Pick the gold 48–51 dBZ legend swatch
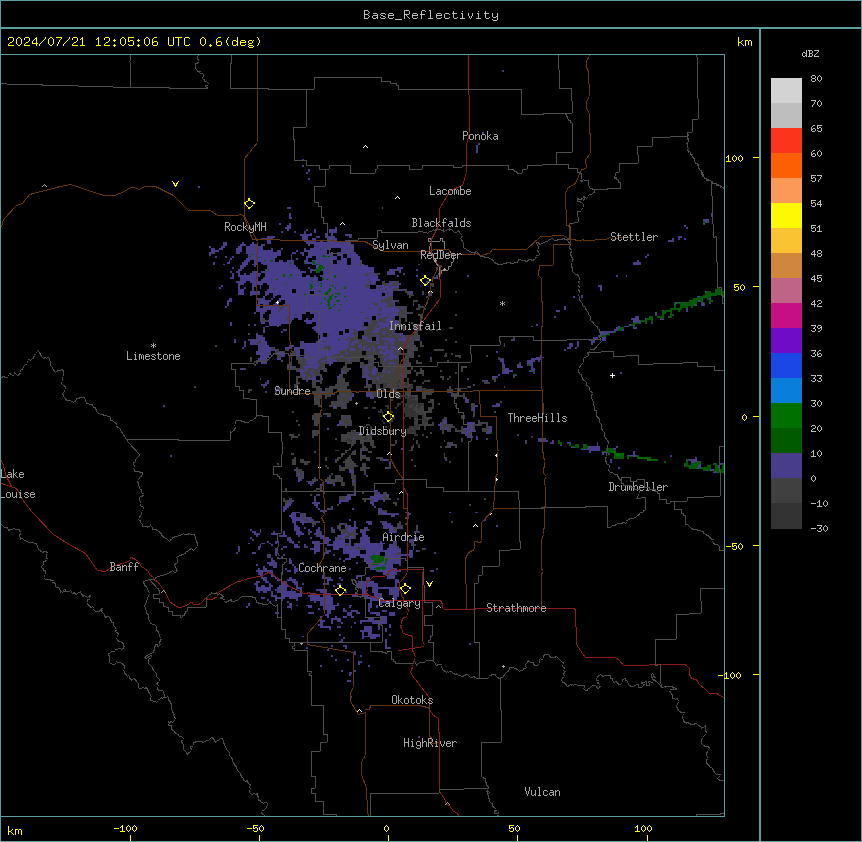The image size is (862, 842). (x=786, y=241)
